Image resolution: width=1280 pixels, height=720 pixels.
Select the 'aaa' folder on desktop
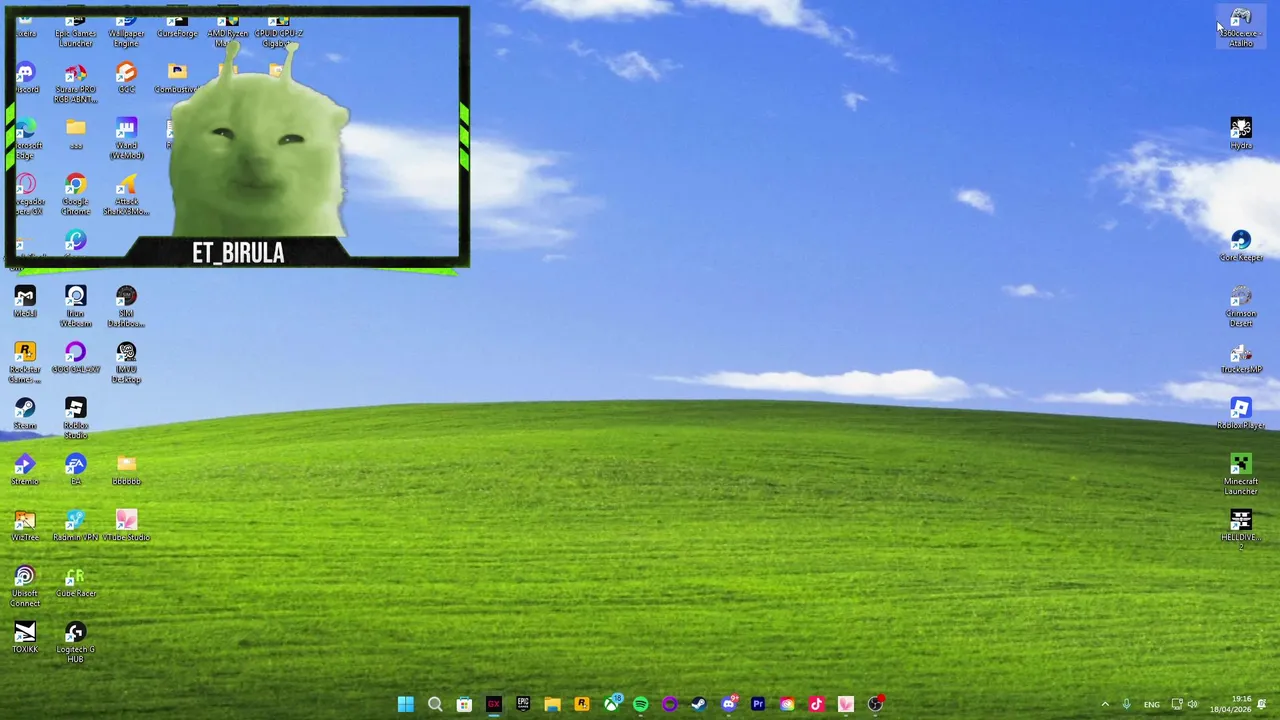[x=76, y=134]
